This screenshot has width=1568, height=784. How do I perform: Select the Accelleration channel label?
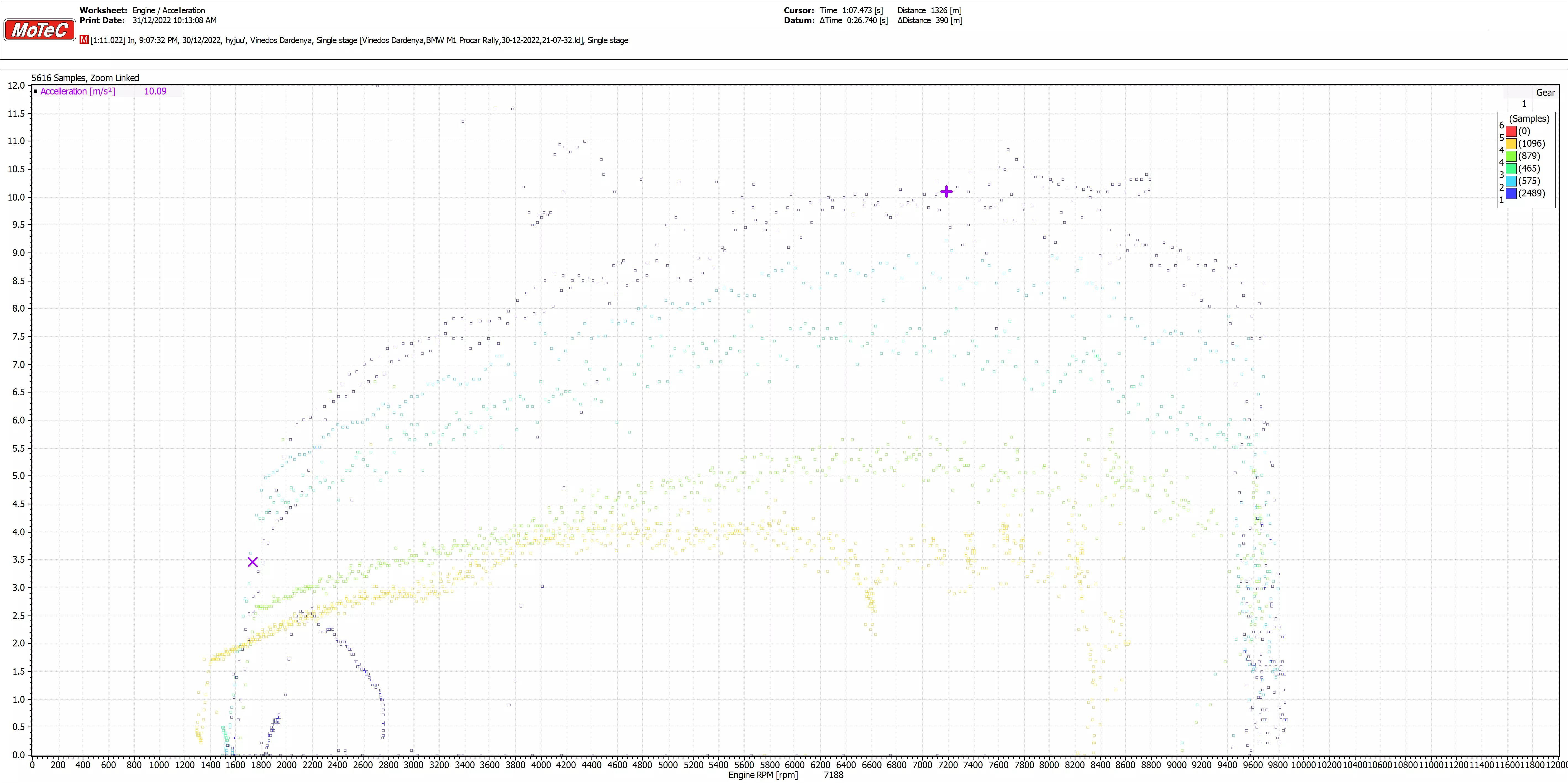(x=77, y=91)
